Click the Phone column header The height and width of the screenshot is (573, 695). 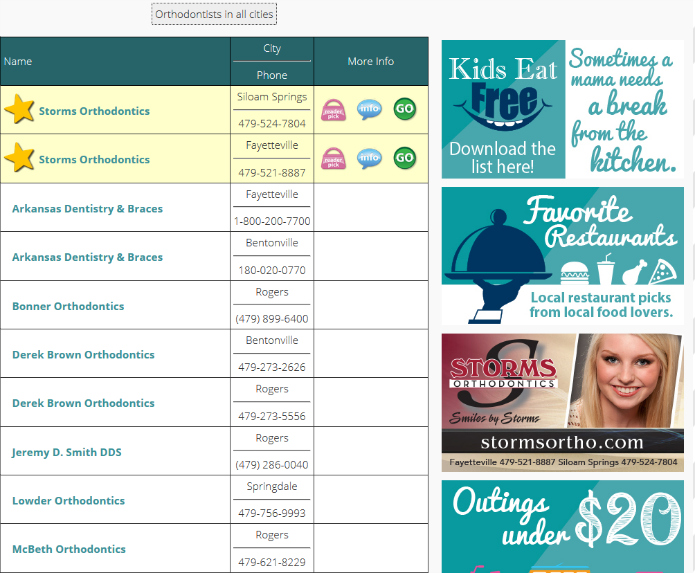click(272, 75)
